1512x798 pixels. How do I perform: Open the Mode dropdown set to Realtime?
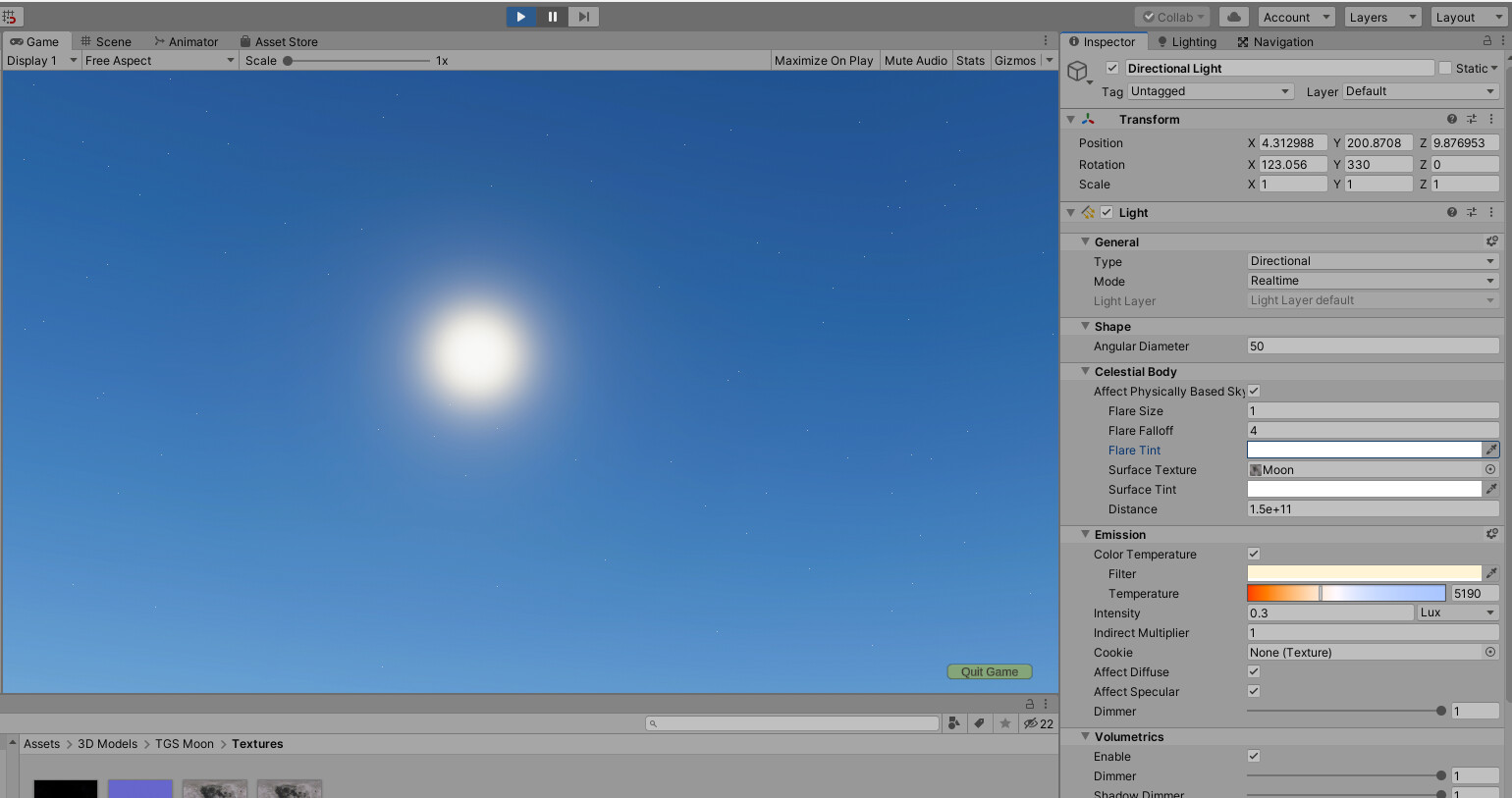coord(1372,281)
